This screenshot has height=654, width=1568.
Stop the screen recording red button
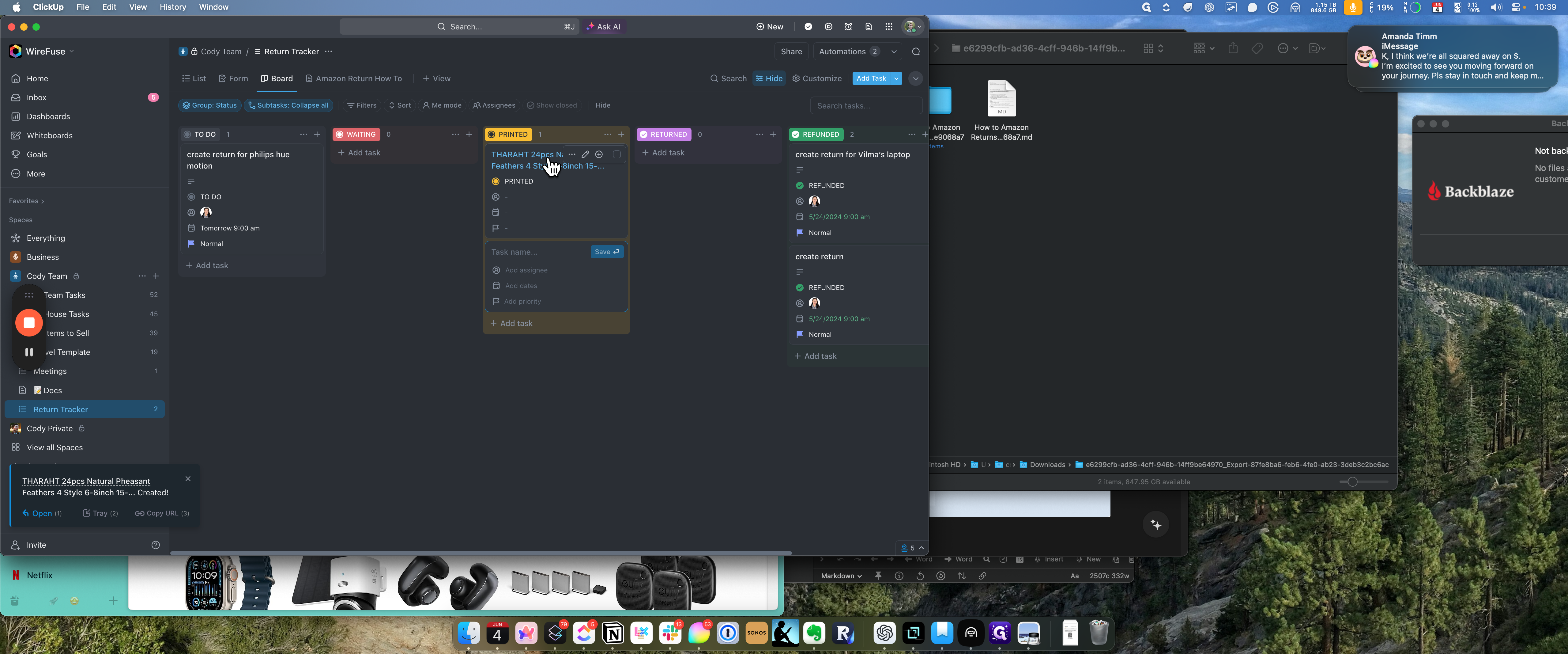[28, 323]
